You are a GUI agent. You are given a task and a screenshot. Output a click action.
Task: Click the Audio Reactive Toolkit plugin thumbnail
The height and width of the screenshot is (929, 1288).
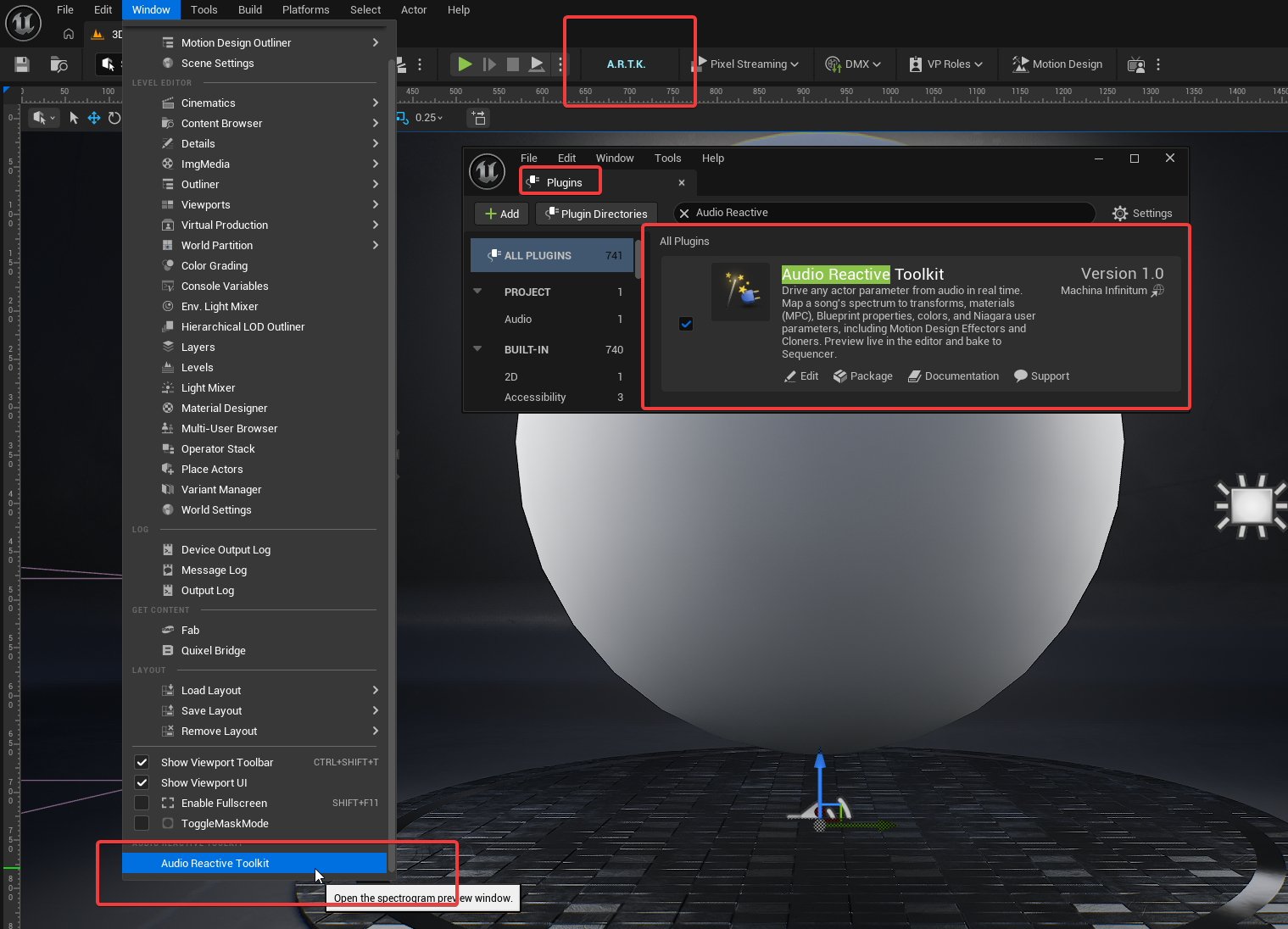740,292
